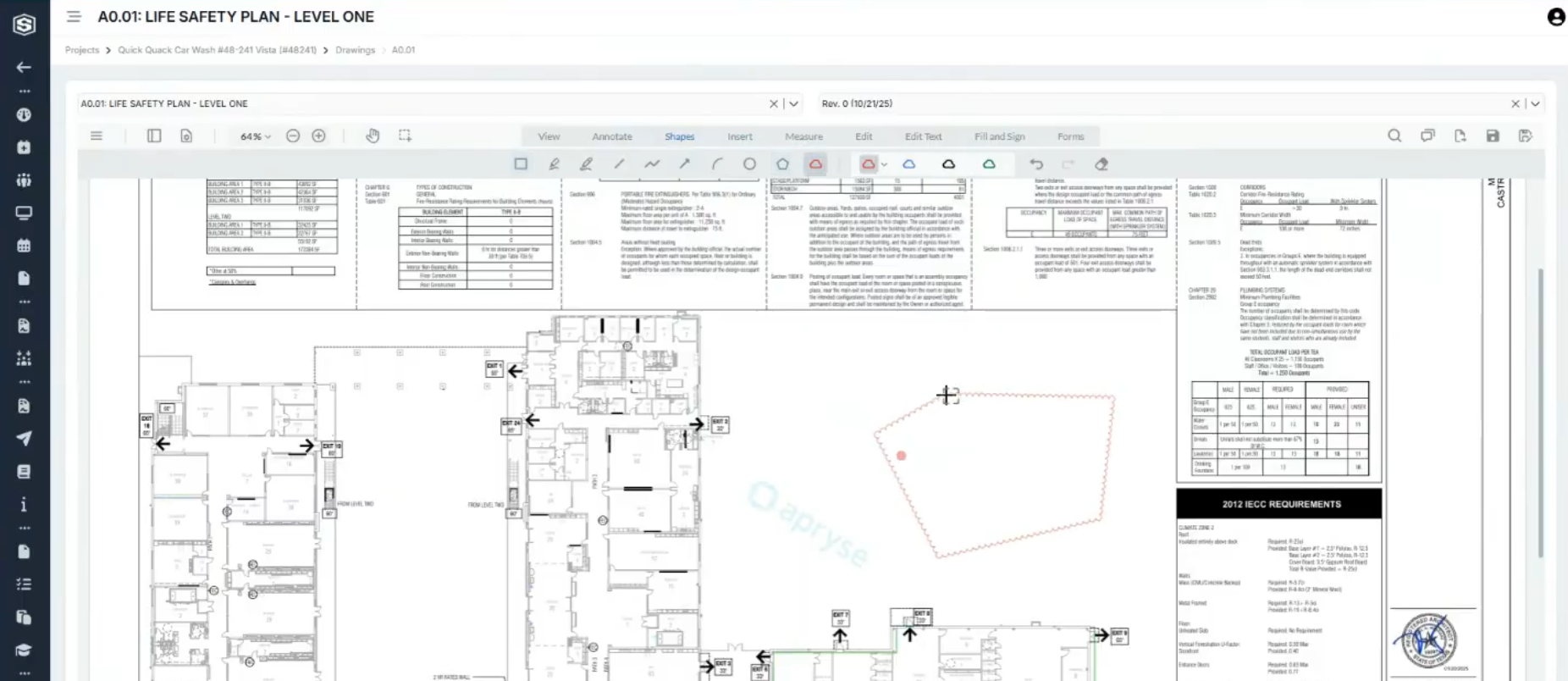Screen dimensions: 1568x681
Task: Select the Pan hand tool
Action: pyautogui.click(x=373, y=136)
